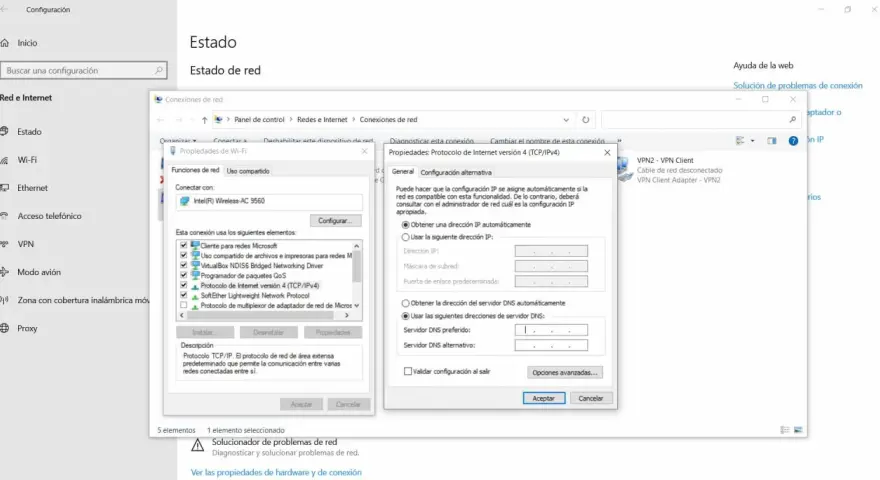
Task: Click the Configurar... button
Action: [x=336, y=221]
